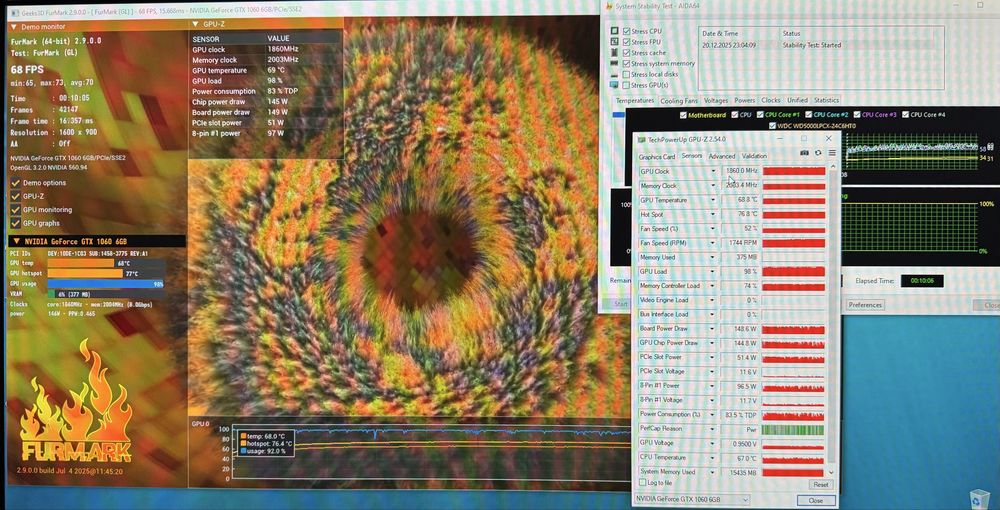Open the Board Power Draw sensor dropdown
Image resolution: width=1000 pixels, height=510 pixels.
point(714,329)
